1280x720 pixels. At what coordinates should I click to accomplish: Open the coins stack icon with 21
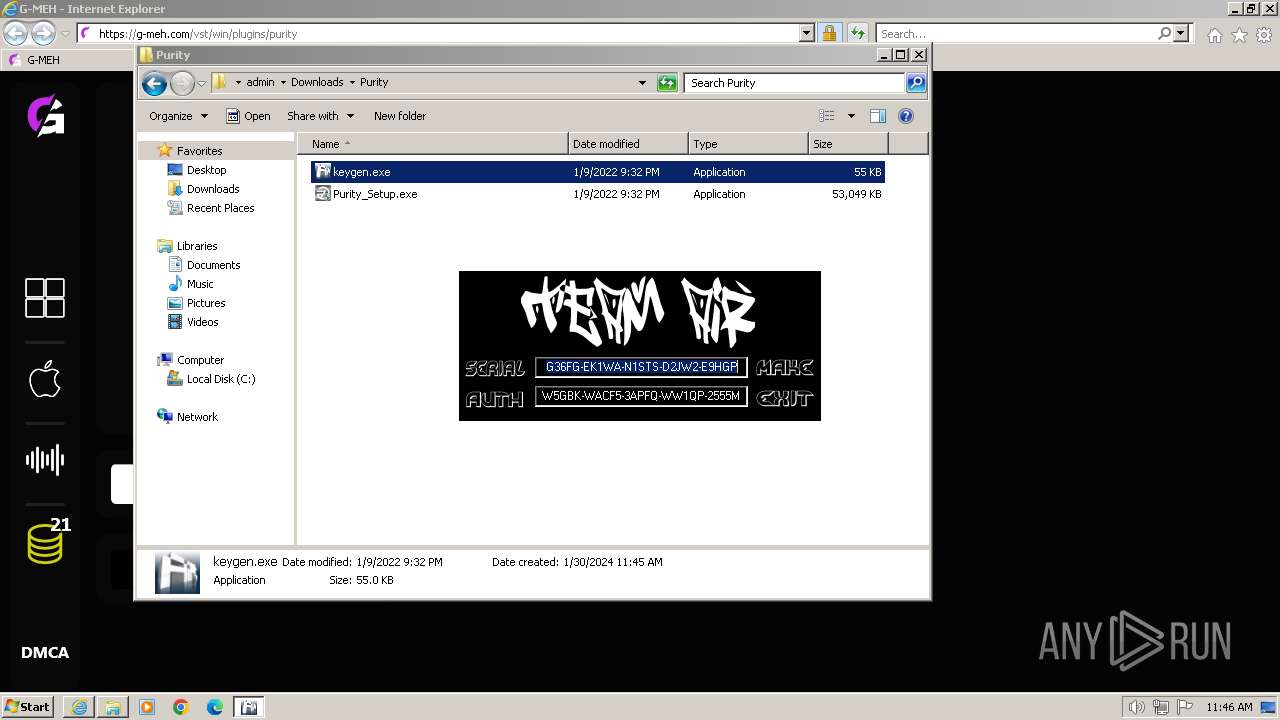coord(46,542)
